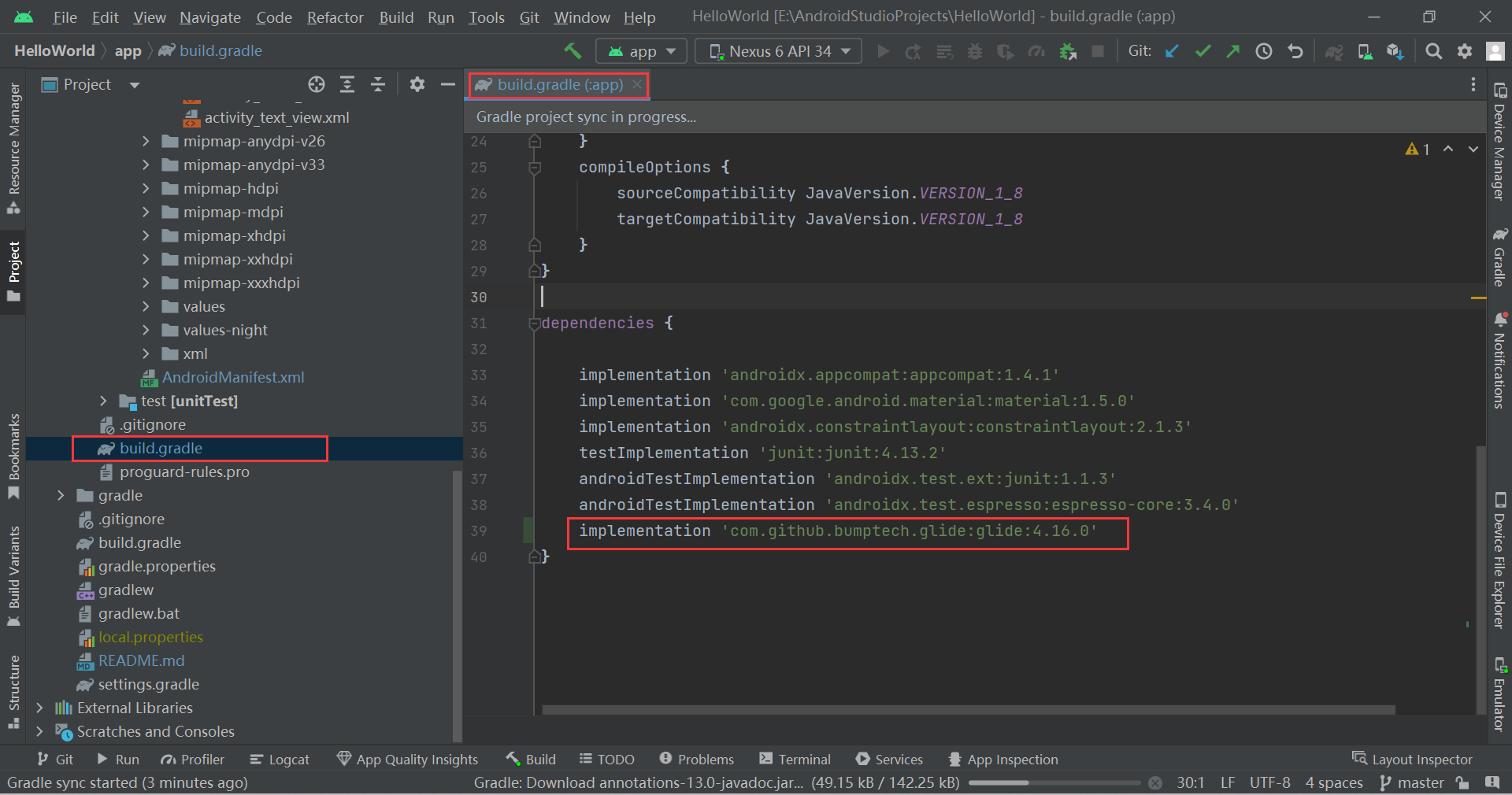The image size is (1512, 795).
Task: Click the Gradle download progress bar
Action: 1054,783
